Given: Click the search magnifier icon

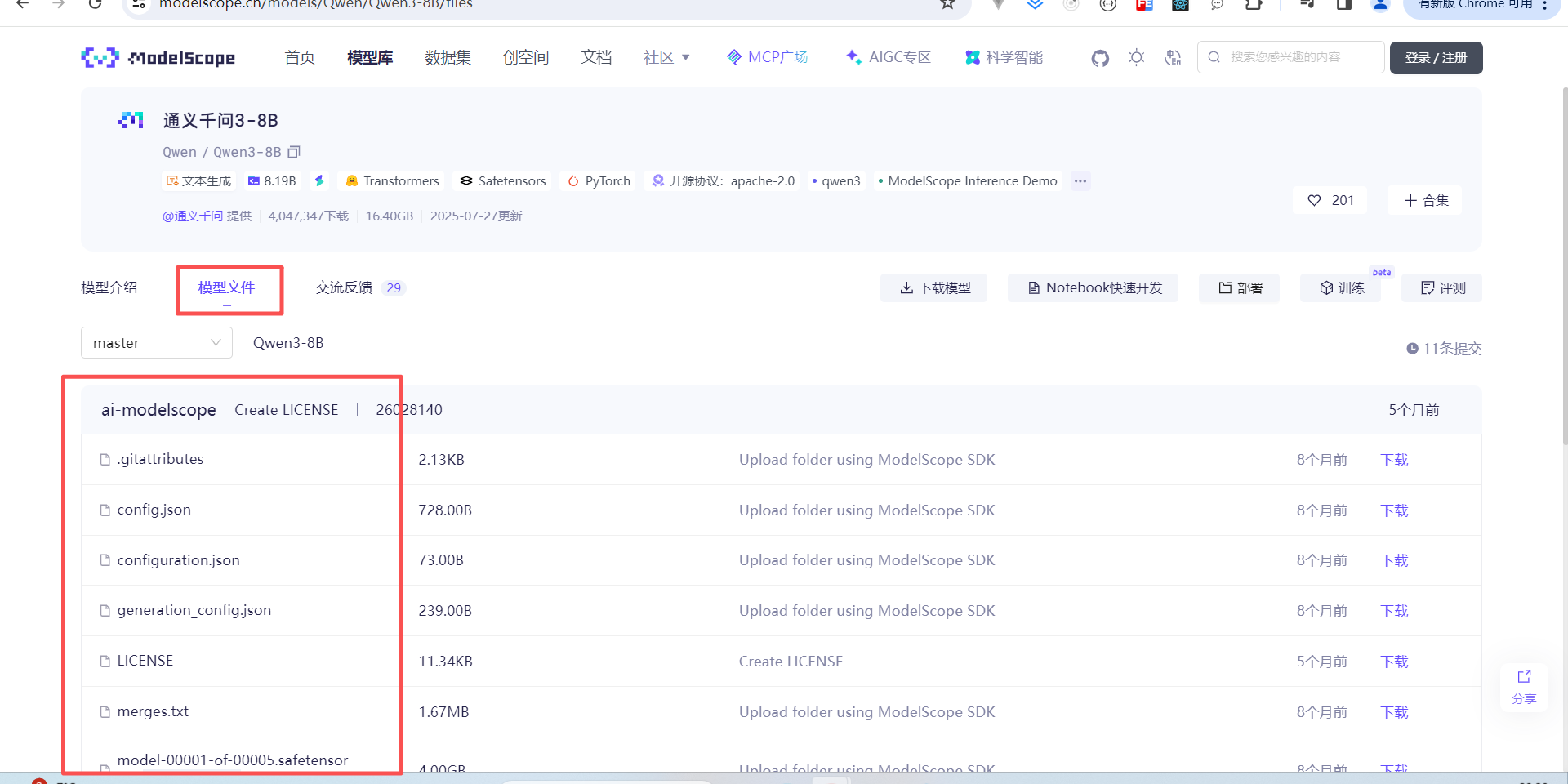Looking at the screenshot, I should pos(1214,57).
